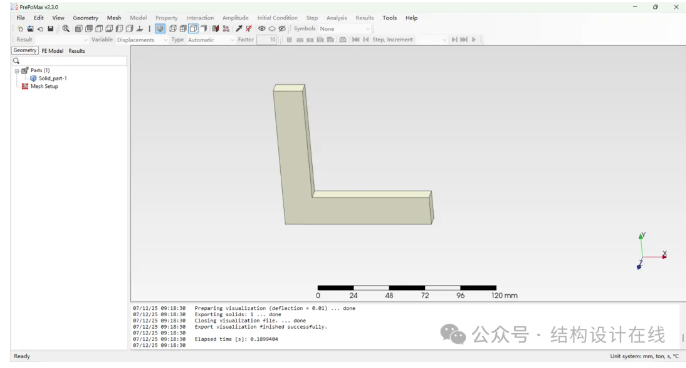Switch to the Results tab

77,51
